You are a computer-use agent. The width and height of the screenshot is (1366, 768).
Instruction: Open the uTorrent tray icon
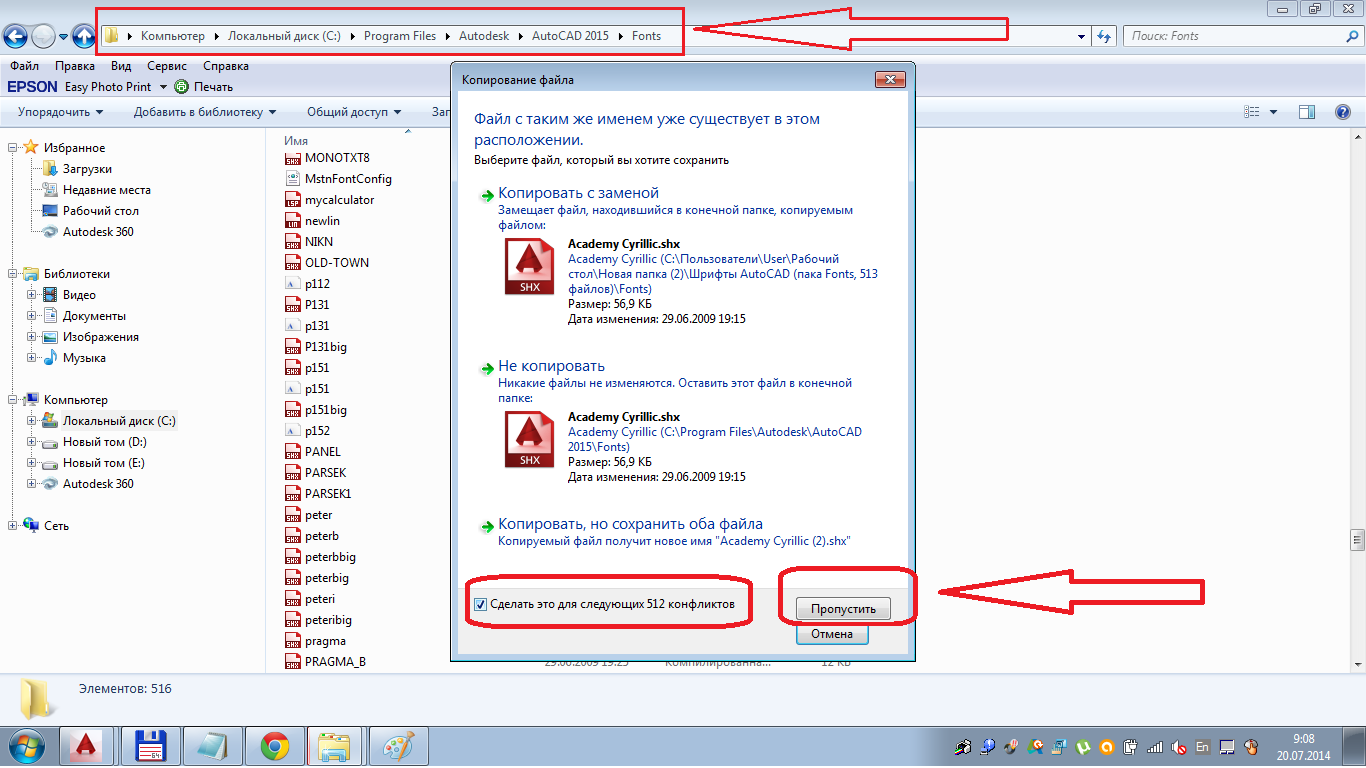pos(1082,747)
